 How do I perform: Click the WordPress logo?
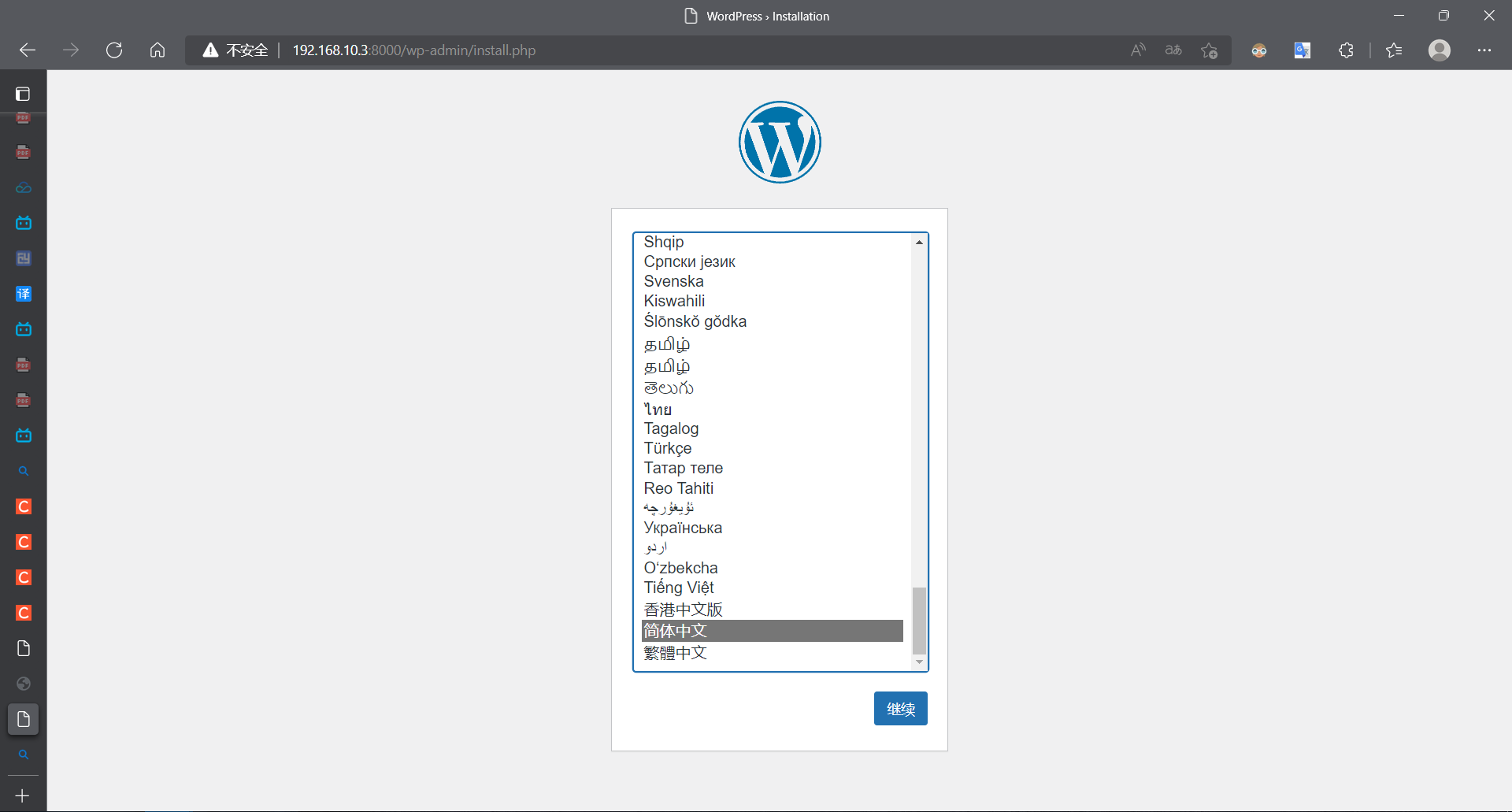click(780, 142)
